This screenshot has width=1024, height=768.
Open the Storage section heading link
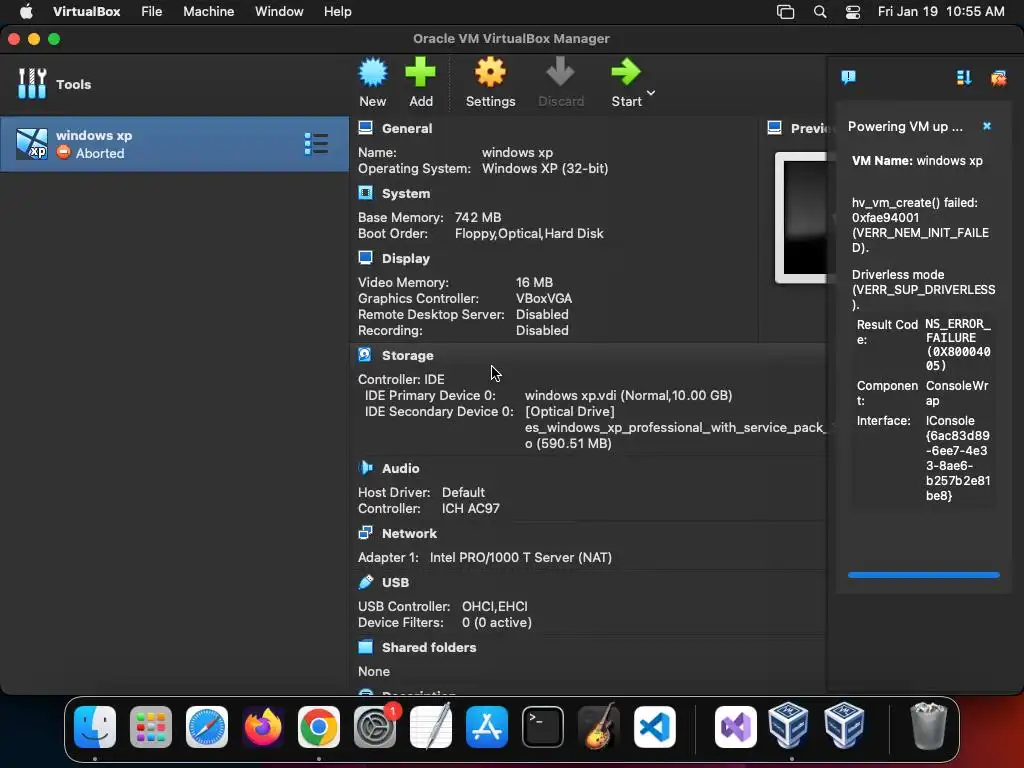pos(408,355)
